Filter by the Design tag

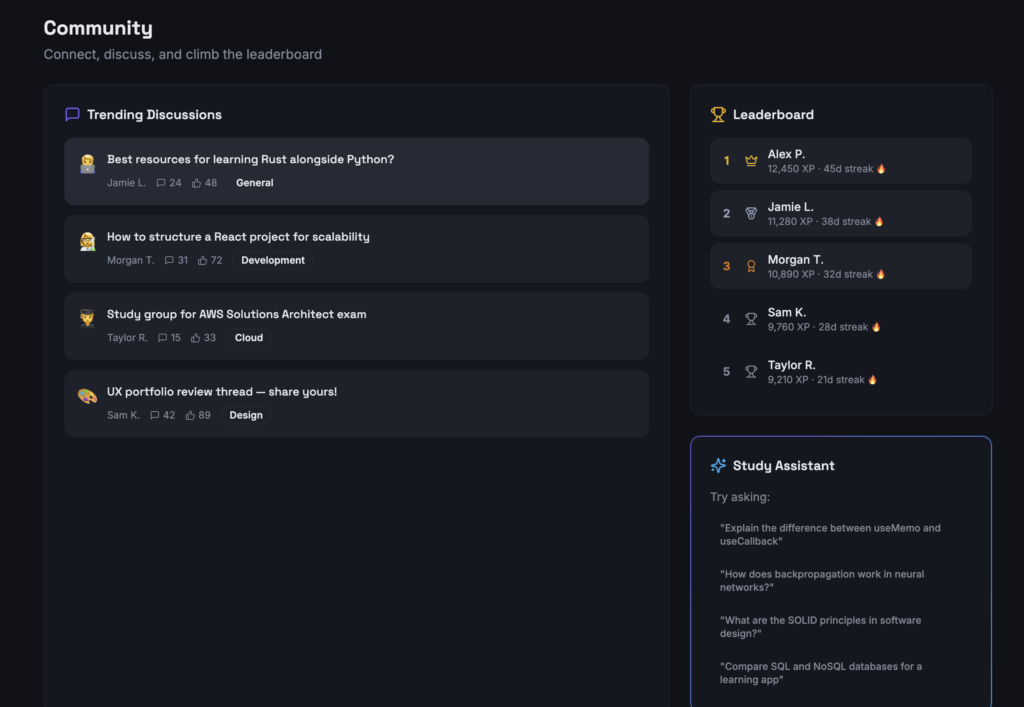point(246,415)
